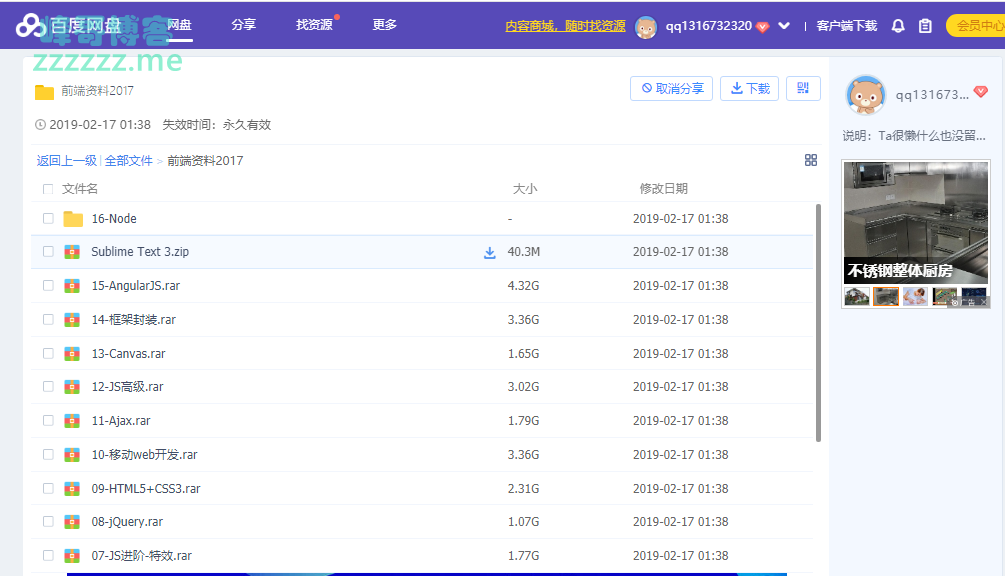Open the clipboard icon in header
Screen dimensions: 1005x576
coord(925,26)
